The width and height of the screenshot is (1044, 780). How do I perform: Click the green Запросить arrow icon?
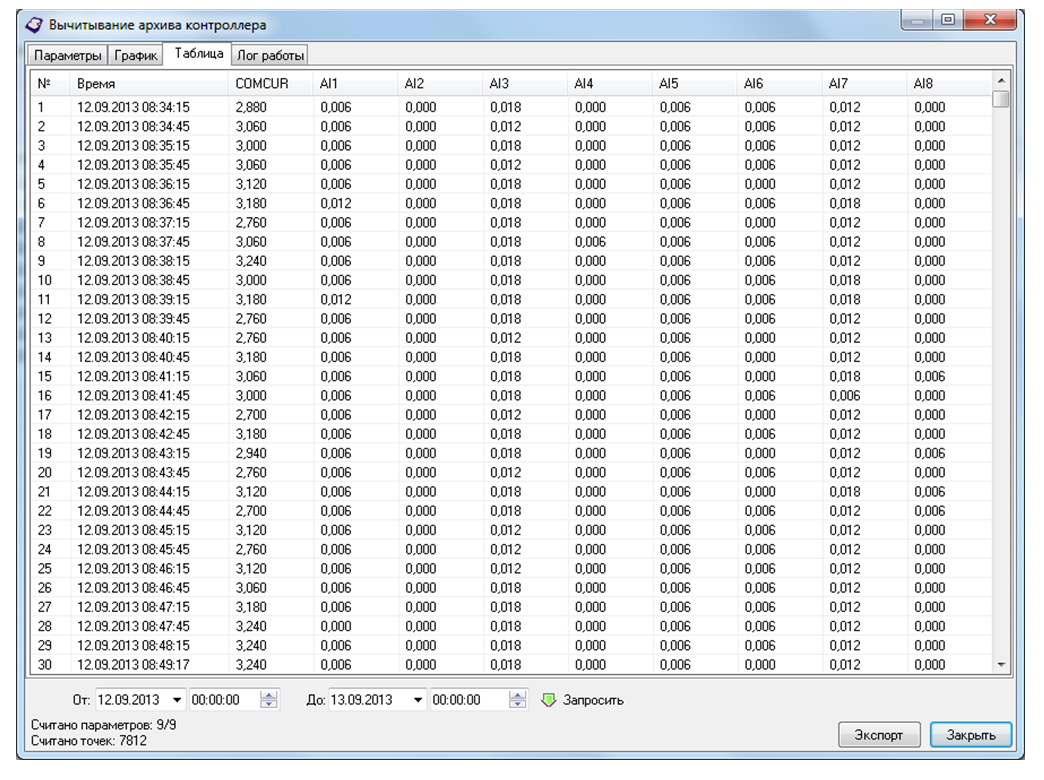pyautogui.click(x=547, y=700)
